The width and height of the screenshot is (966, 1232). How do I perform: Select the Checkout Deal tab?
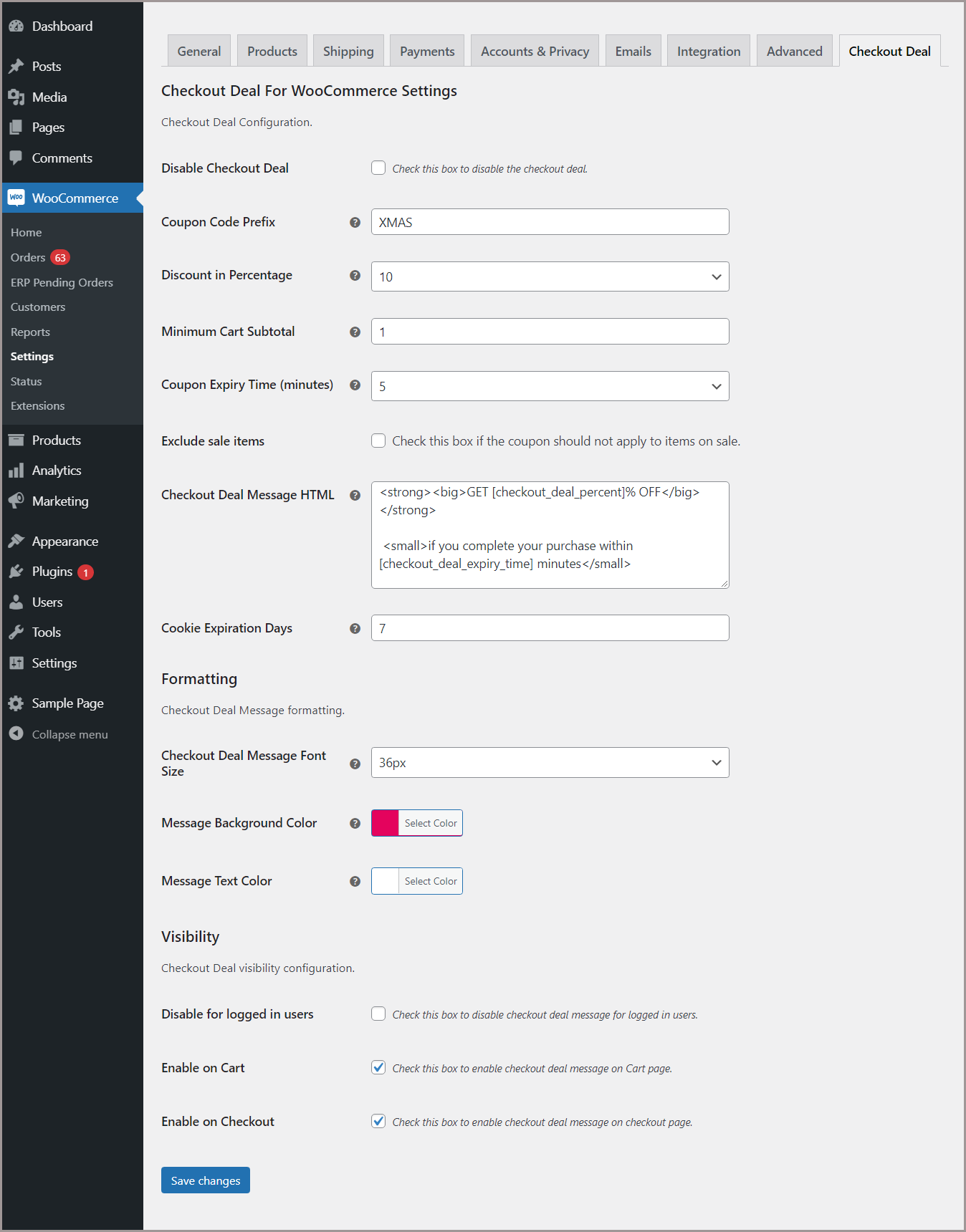click(890, 51)
